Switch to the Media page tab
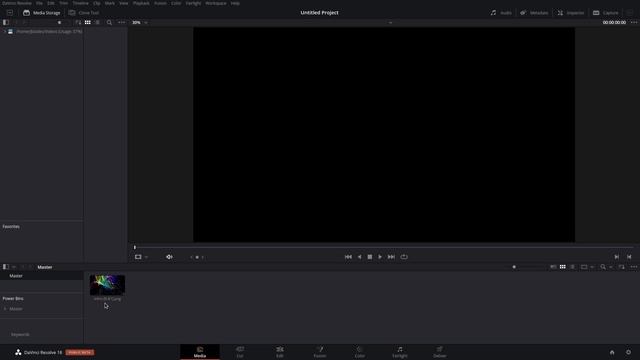The image size is (640, 360). (200, 352)
